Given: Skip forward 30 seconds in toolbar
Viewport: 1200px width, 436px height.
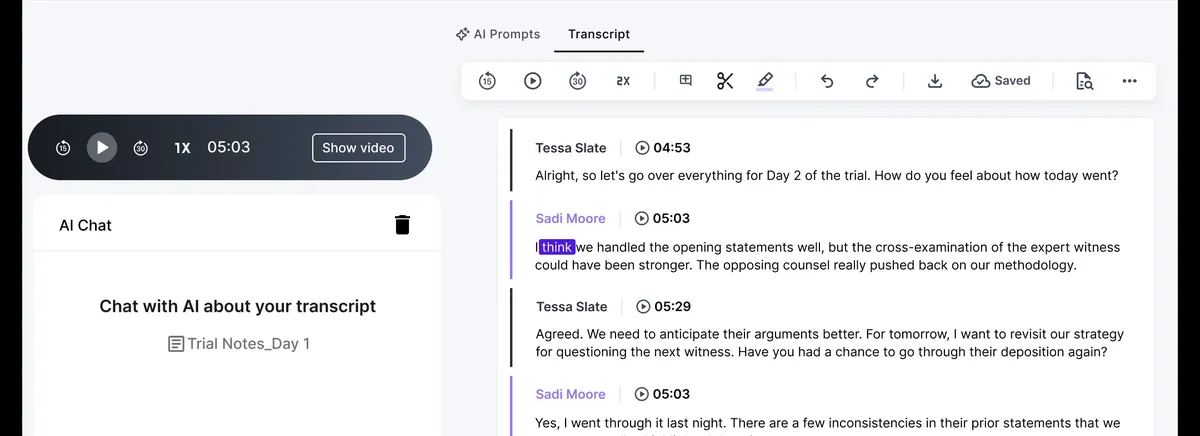Looking at the screenshot, I should pyautogui.click(x=578, y=81).
